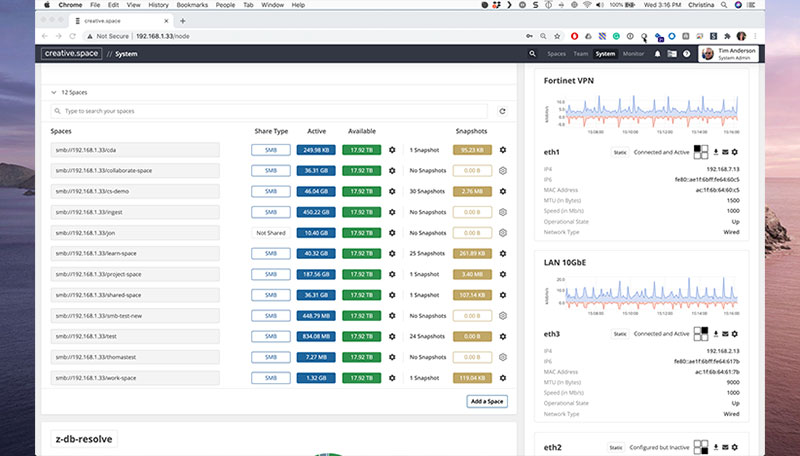The width and height of the screenshot is (800, 456).
Task: Click the notifications bell icon
Action: (x=657, y=53)
